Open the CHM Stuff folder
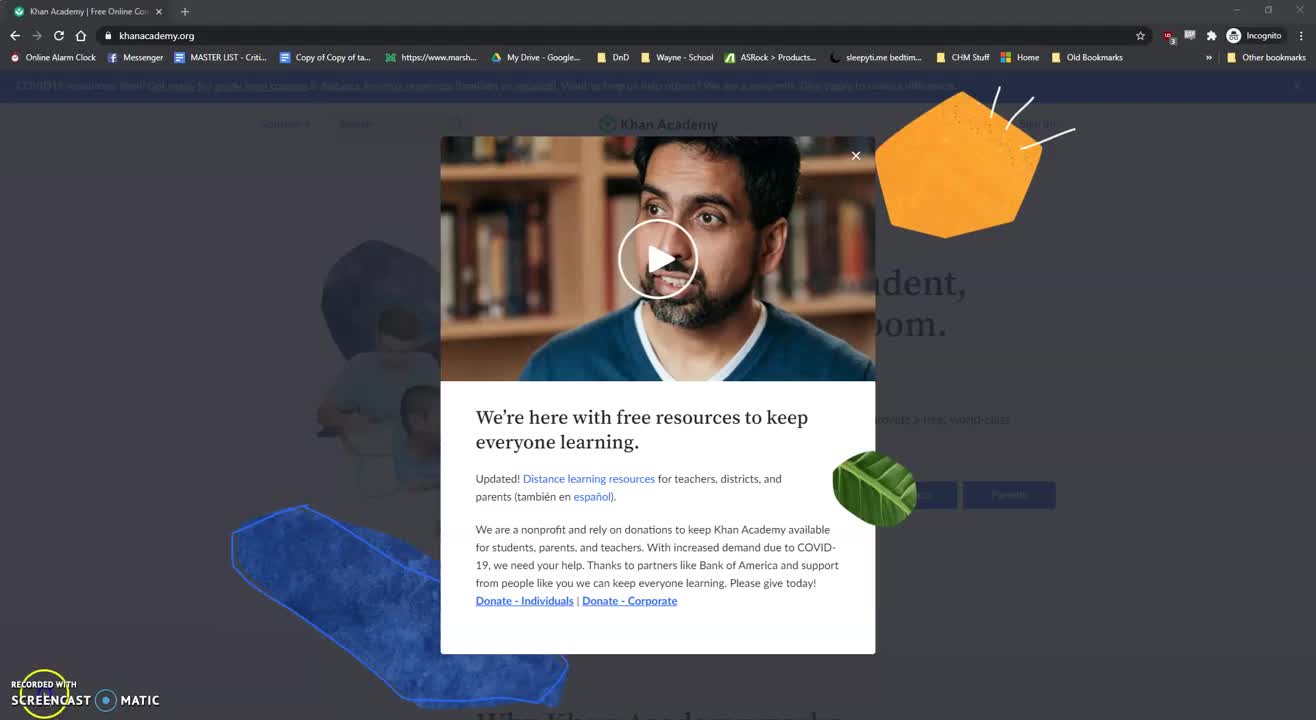This screenshot has width=1316, height=720. coord(962,57)
